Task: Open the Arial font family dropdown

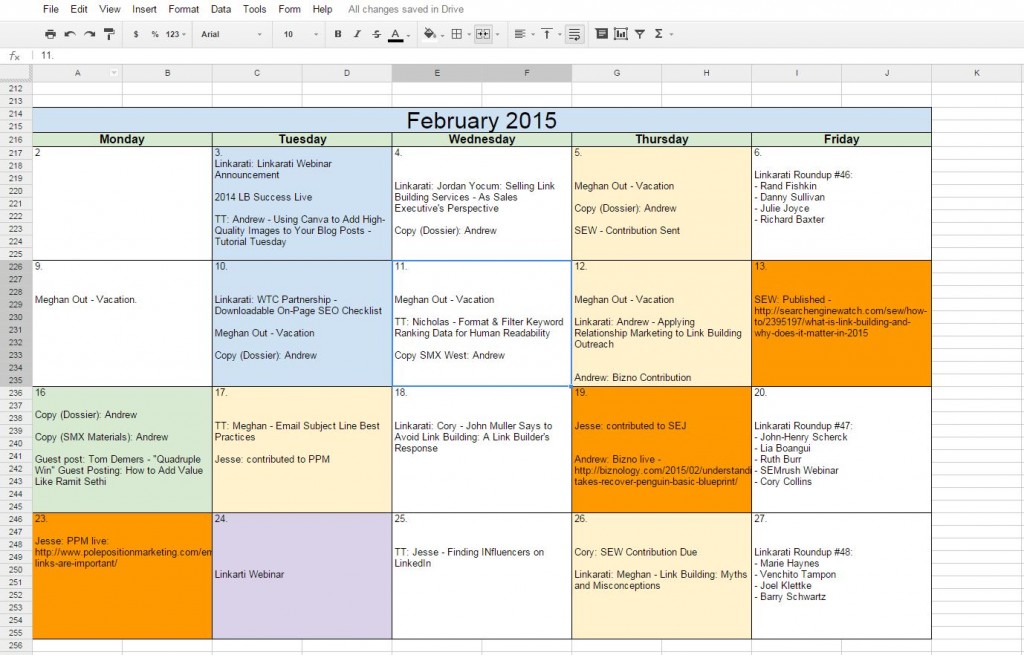Action: 230,33
